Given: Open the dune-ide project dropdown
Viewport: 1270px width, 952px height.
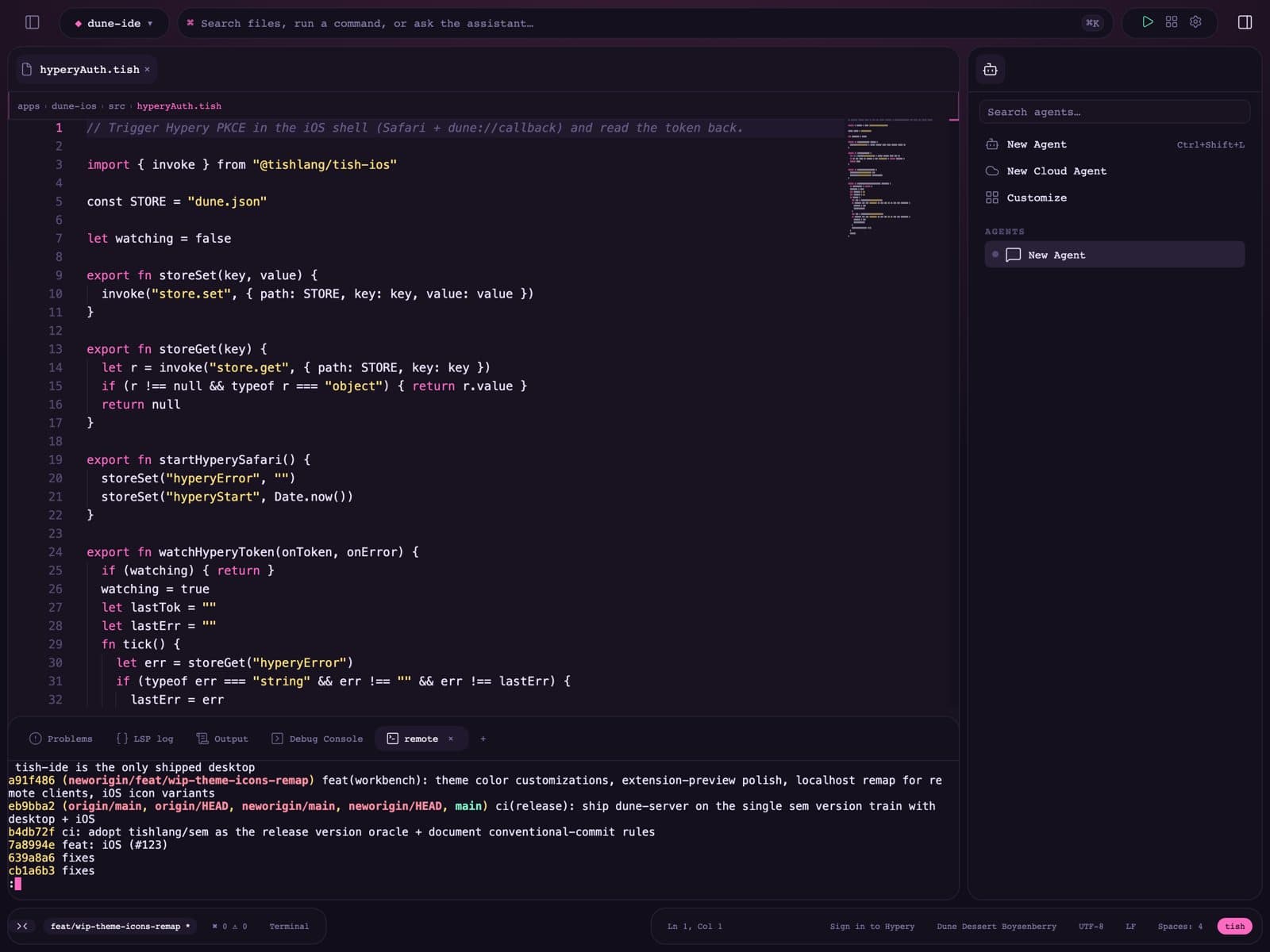Looking at the screenshot, I should [x=114, y=23].
